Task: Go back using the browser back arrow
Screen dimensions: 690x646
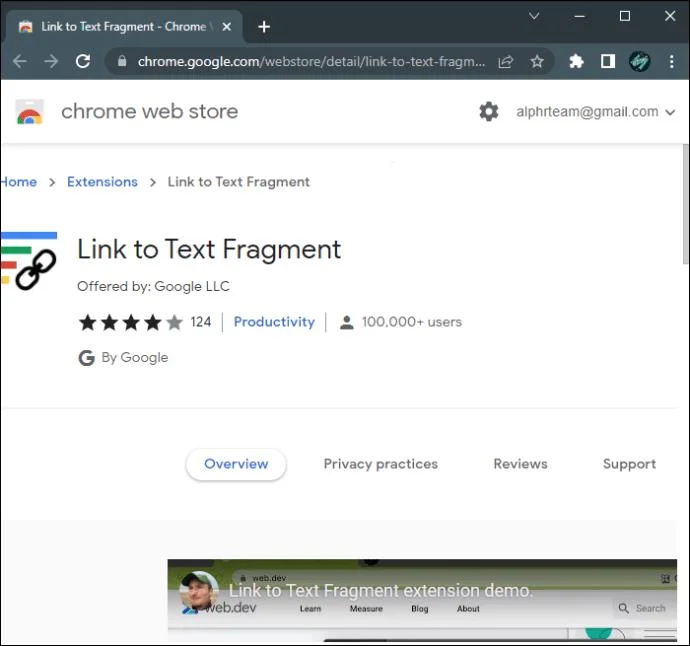Action: pos(19,61)
